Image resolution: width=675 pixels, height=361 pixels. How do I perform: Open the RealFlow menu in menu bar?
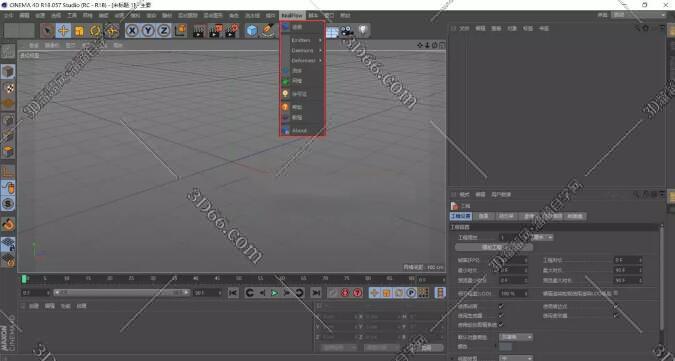[292, 15]
